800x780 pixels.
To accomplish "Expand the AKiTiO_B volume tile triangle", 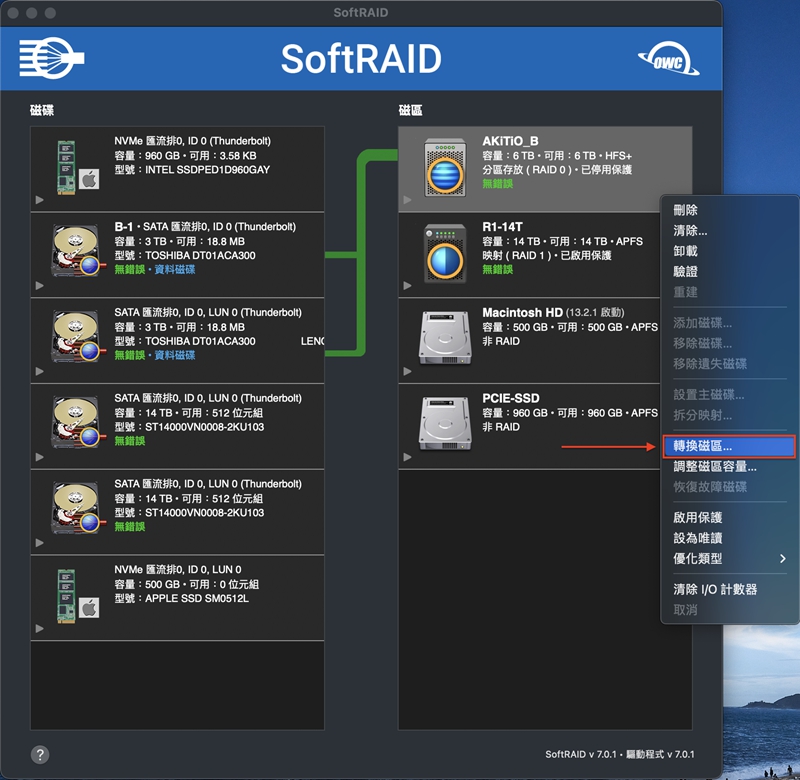I will (x=407, y=200).
